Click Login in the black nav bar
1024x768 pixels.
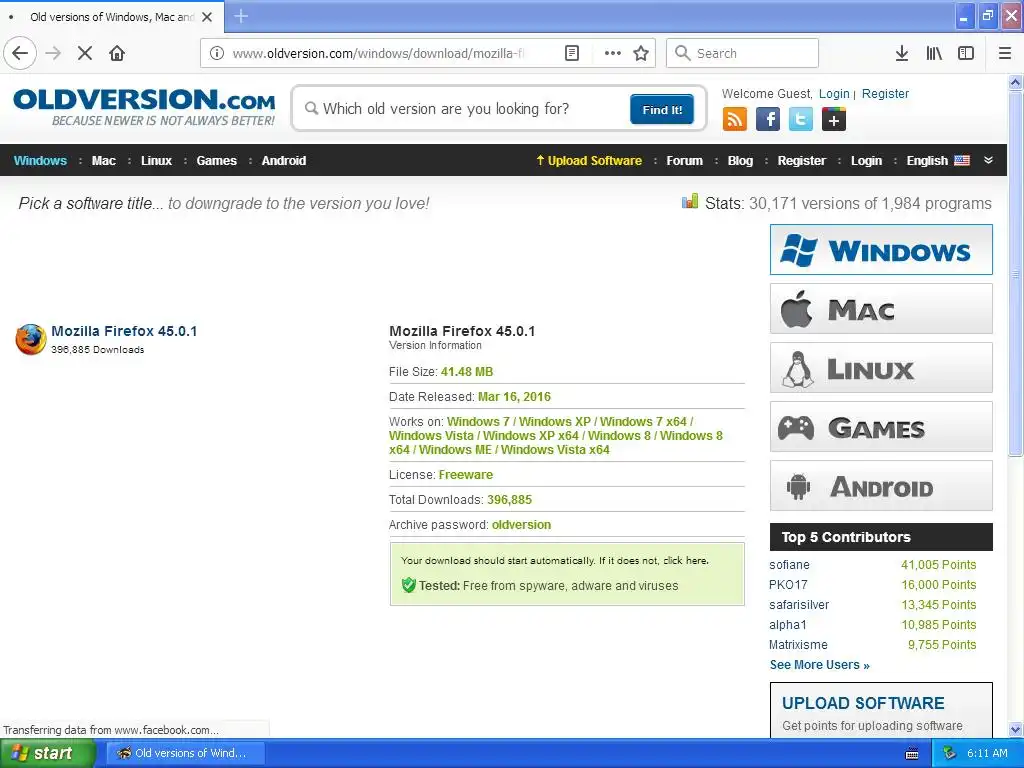(866, 161)
